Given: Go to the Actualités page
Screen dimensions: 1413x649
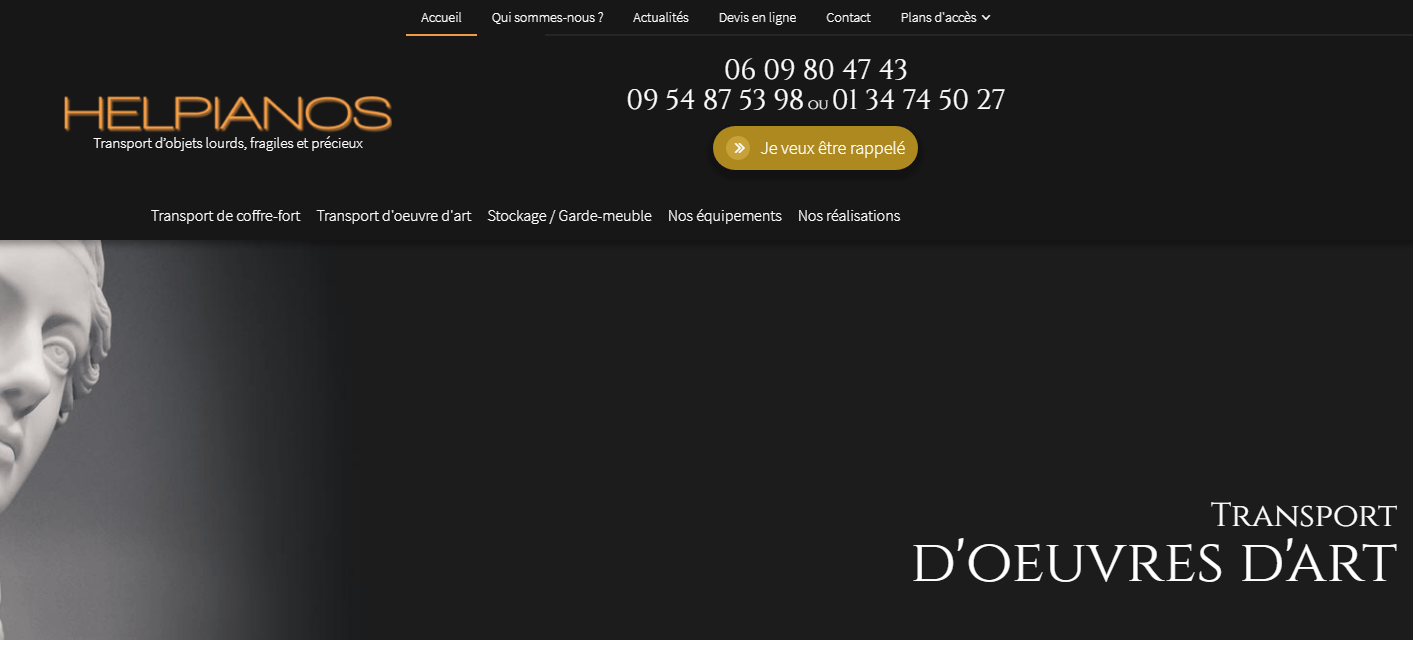Looking at the screenshot, I should point(660,17).
